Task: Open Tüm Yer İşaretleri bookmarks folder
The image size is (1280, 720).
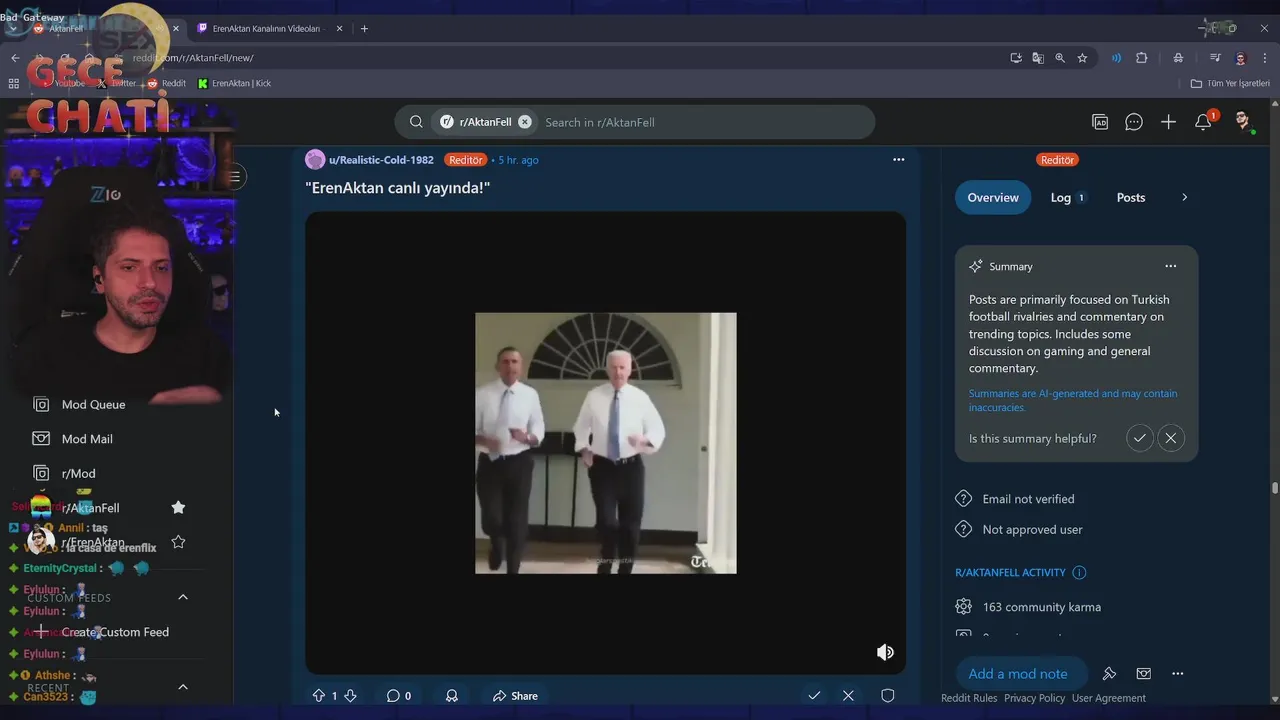Action: click(1230, 83)
